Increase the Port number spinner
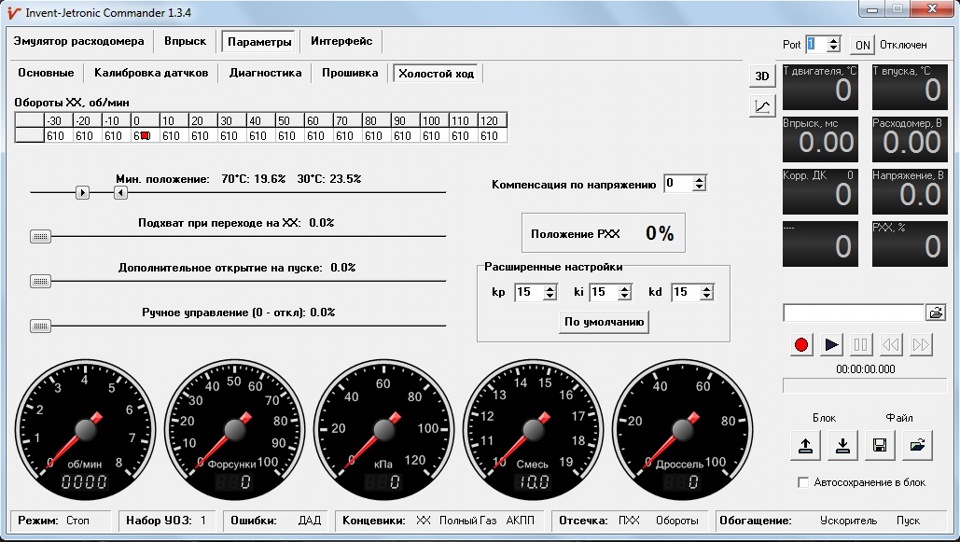960x542 pixels. click(833, 40)
